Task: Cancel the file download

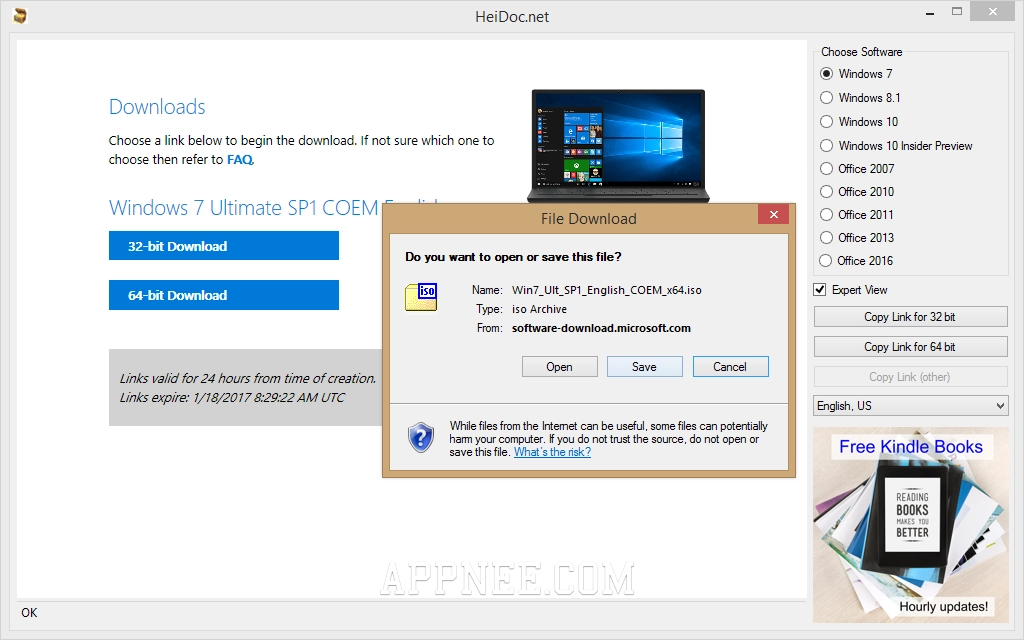Action: pyautogui.click(x=730, y=367)
